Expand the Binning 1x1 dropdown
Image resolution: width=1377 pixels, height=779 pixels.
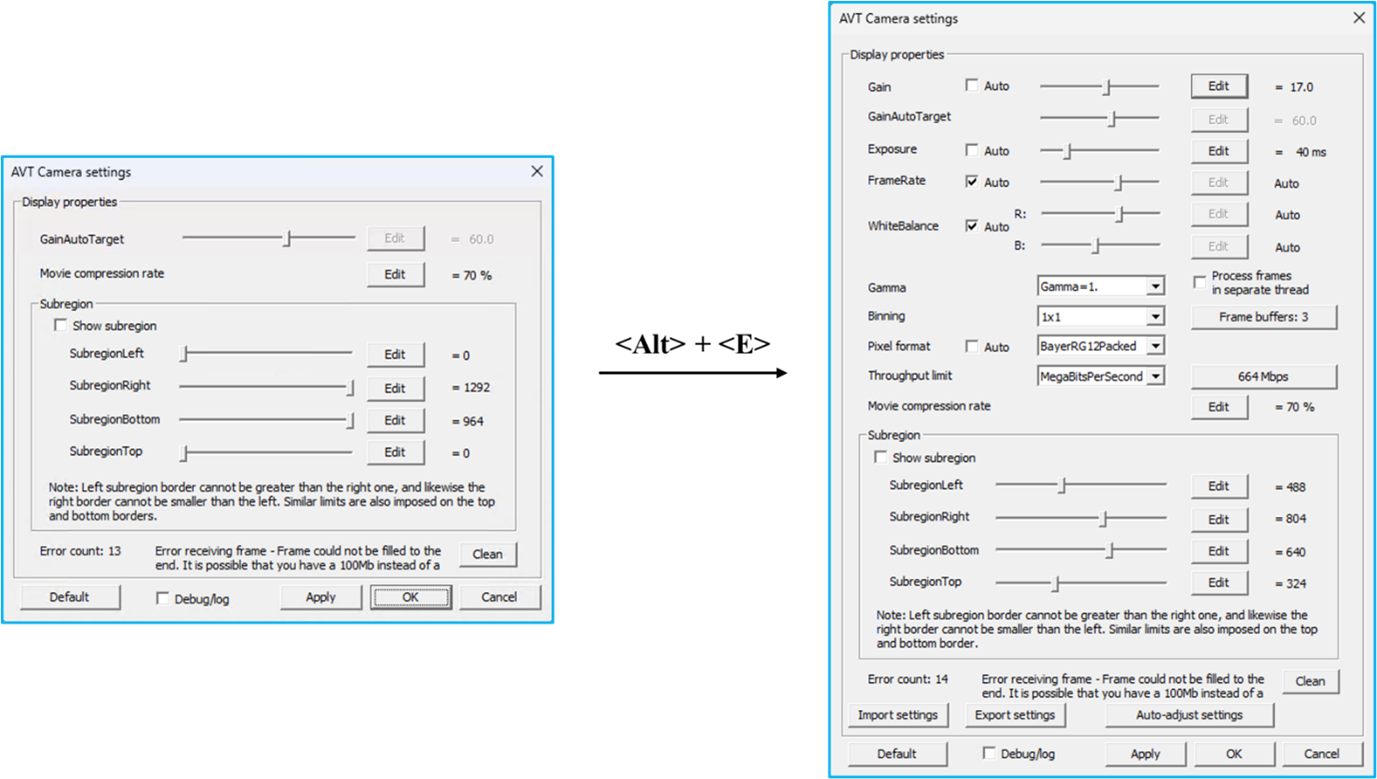pos(1155,317)
